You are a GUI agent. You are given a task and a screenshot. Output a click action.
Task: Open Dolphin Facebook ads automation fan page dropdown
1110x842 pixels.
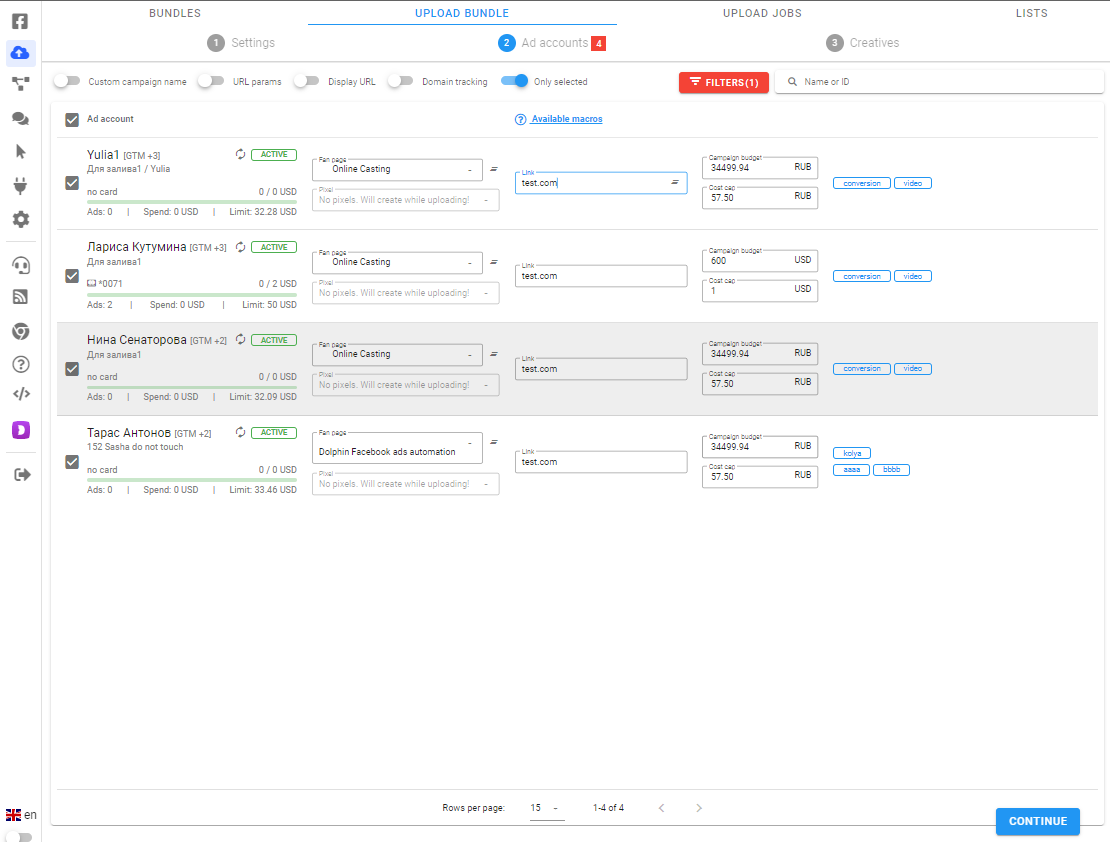[x=397, y=448]
